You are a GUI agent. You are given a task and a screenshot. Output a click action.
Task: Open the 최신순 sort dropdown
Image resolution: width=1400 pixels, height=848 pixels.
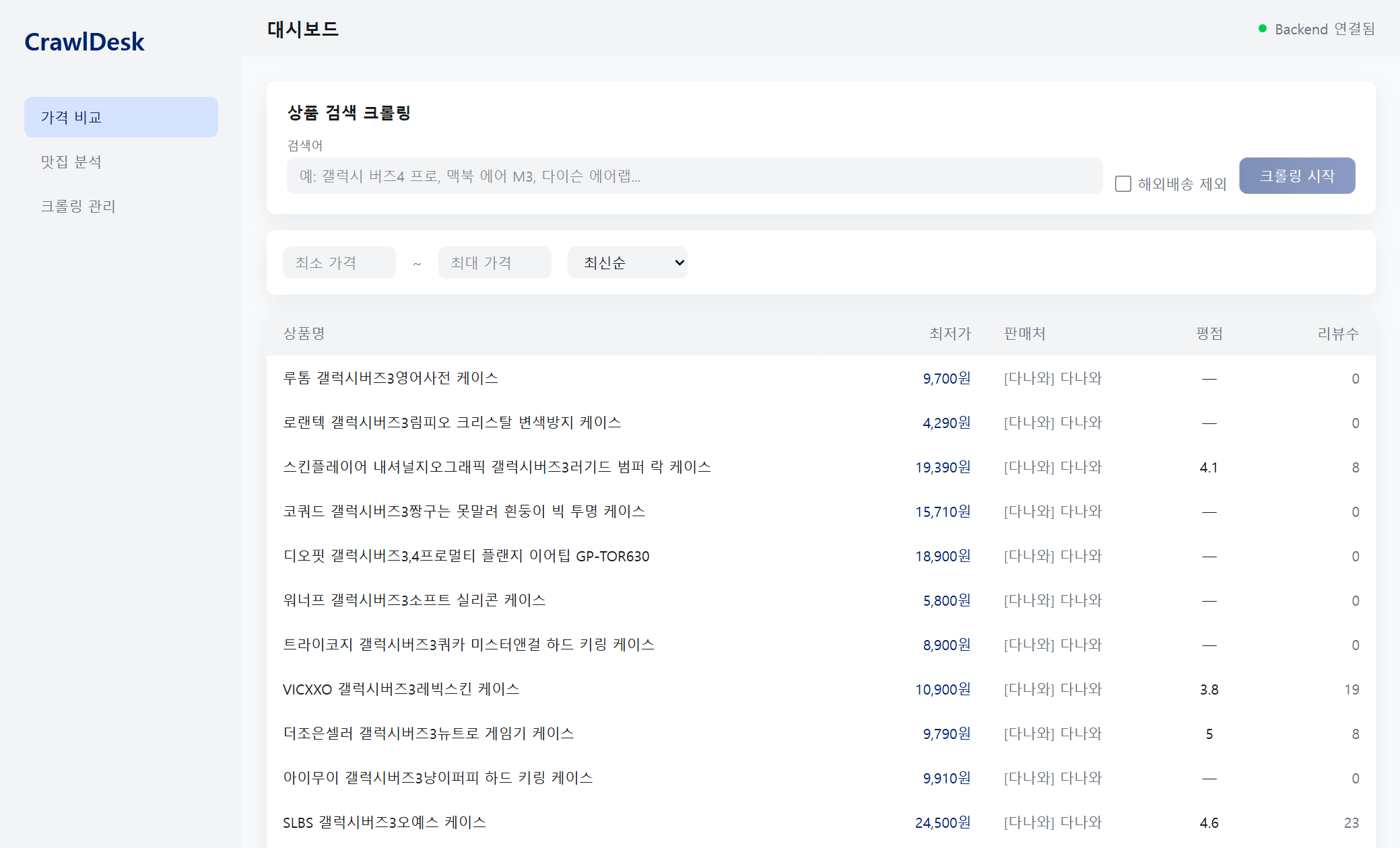pyautogui.click(x=628, y=262)
